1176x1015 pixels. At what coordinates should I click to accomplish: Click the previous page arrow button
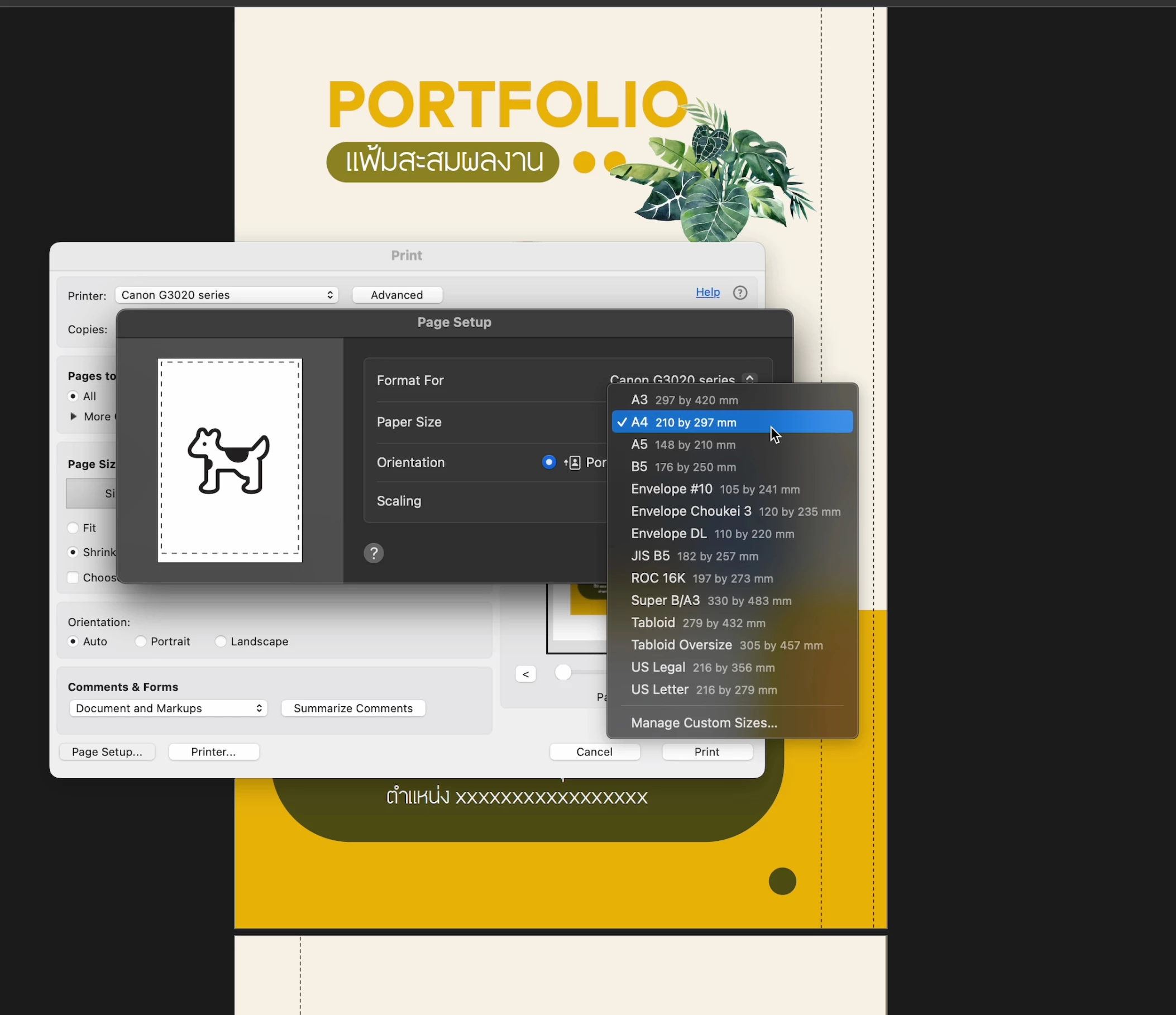[x=525, y=674]
